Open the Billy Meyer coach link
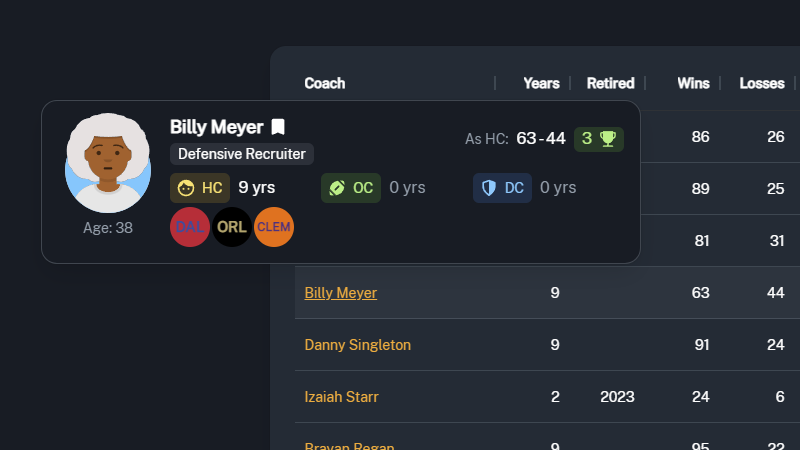 pyautogui.click(x=341, y=293)
